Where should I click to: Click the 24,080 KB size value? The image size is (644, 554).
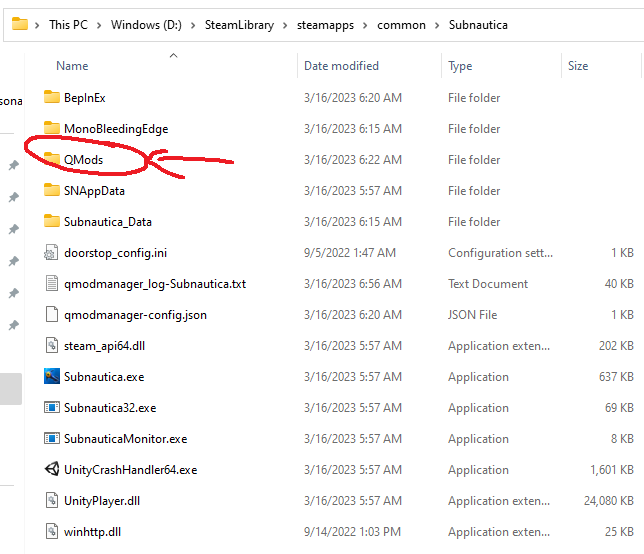[x=609, y=501]
